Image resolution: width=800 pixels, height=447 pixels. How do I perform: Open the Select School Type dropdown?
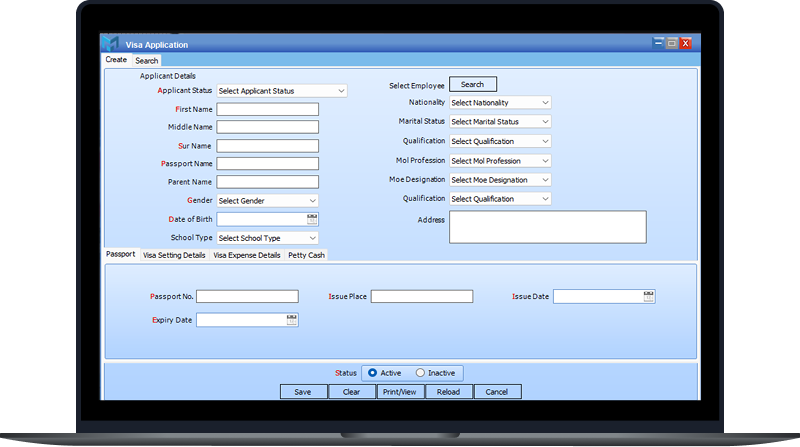click(267, 238)
